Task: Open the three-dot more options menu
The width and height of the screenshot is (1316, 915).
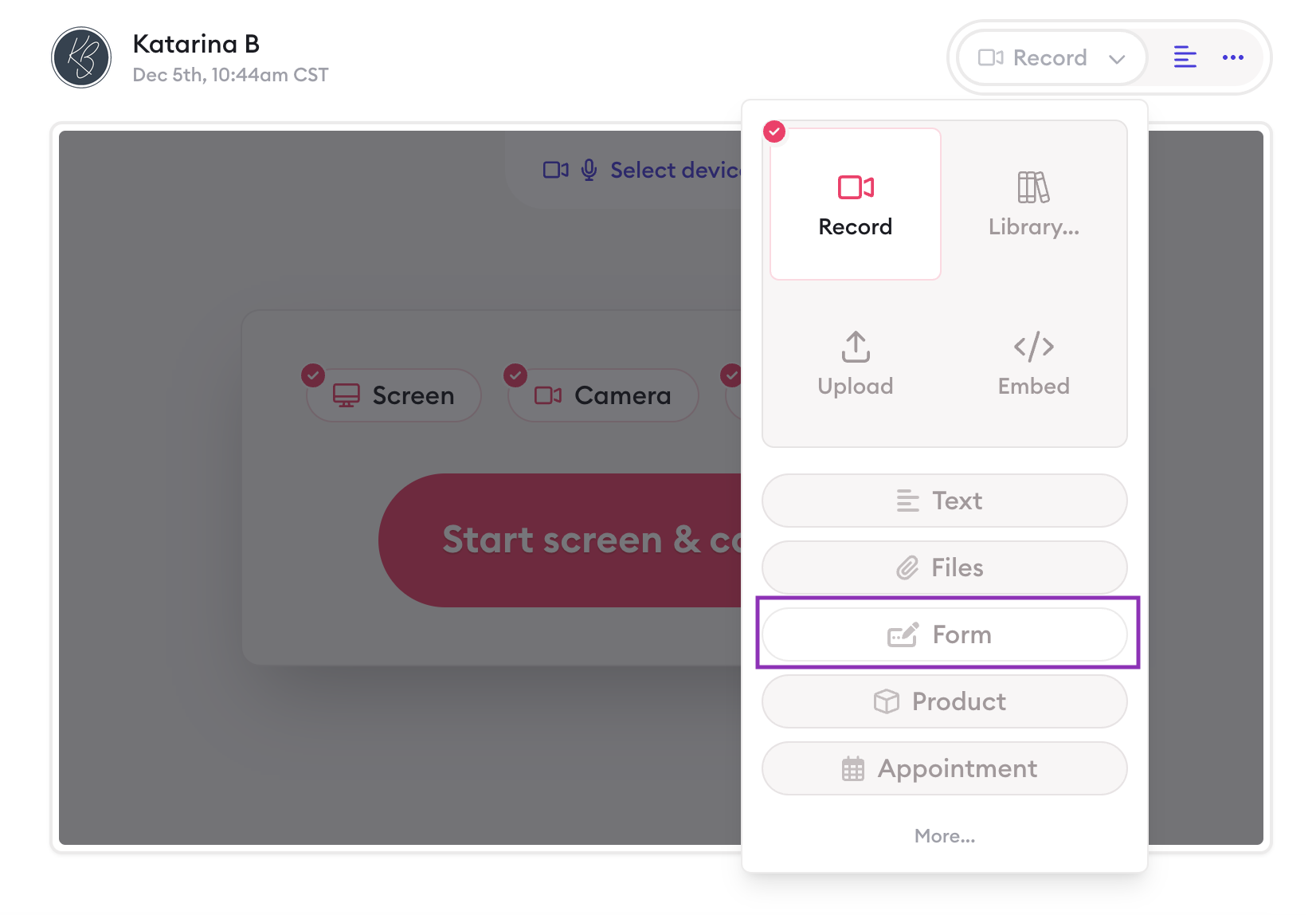Action: 1232,57
